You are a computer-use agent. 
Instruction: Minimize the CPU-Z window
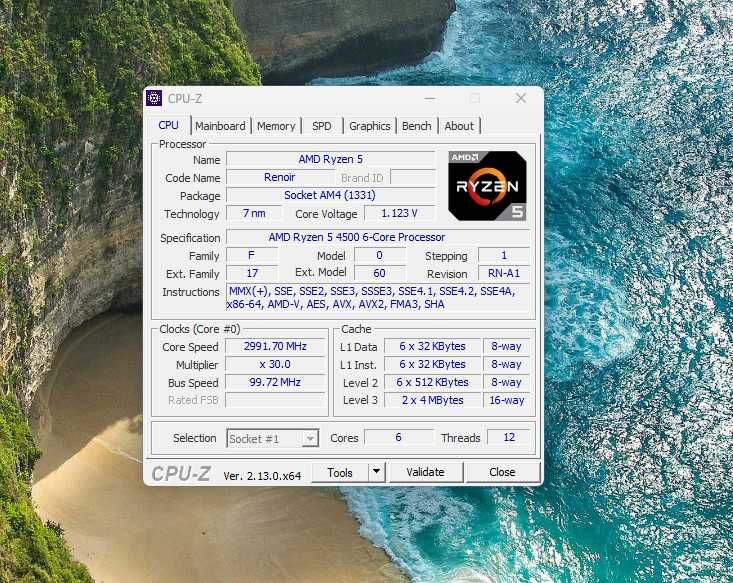pos(430,98)
